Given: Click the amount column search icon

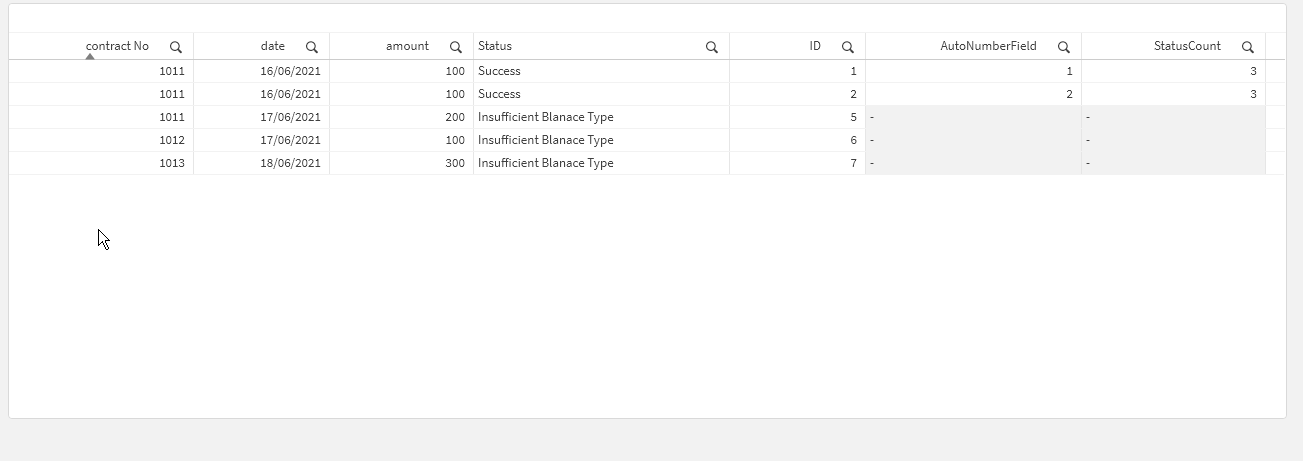Looking at the screenshot, I should click(x=456, y=47).
